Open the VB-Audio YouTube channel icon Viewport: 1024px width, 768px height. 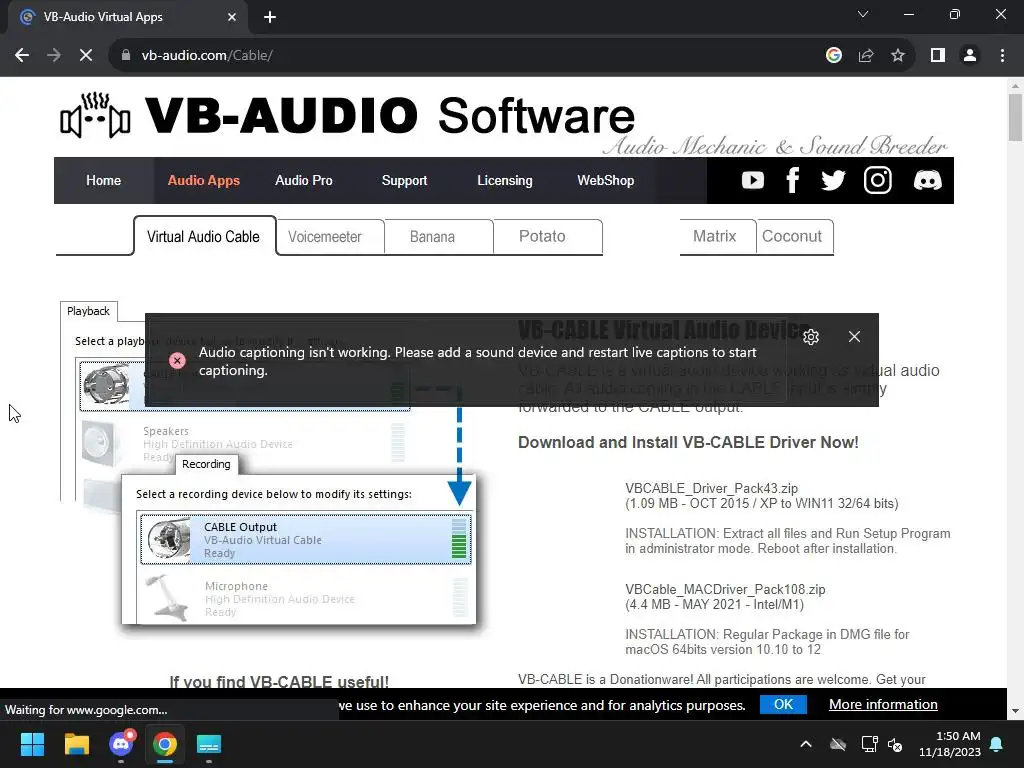[752, 180]
